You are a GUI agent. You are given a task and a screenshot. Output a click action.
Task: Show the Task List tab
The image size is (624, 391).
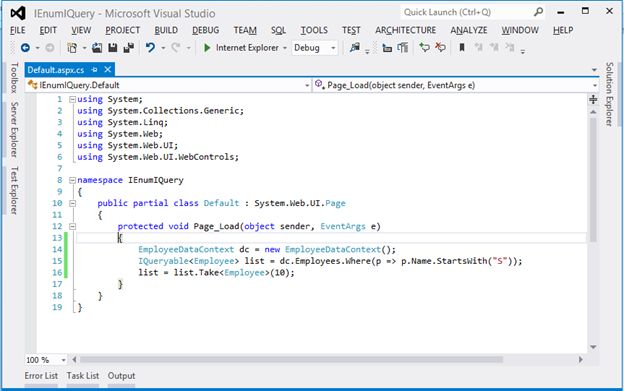pyautogui.click(x=83, y=376)
